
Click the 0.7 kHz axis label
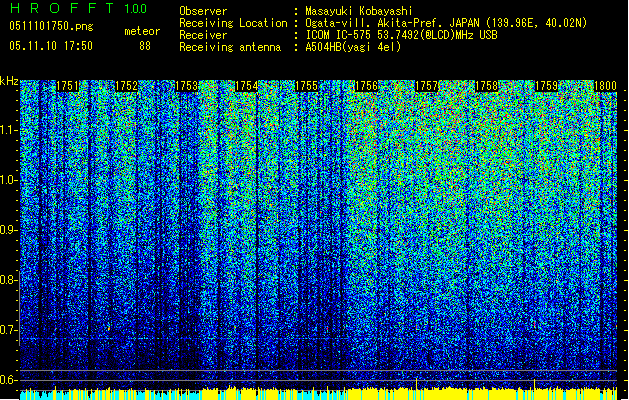8,330
